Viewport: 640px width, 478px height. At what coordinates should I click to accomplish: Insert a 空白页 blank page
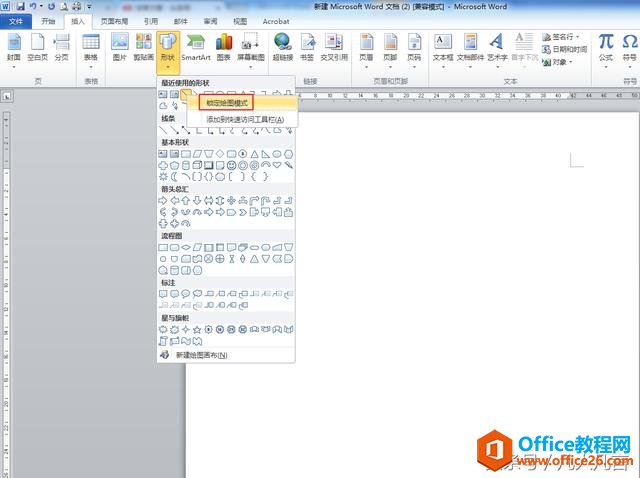coord(38,48)
